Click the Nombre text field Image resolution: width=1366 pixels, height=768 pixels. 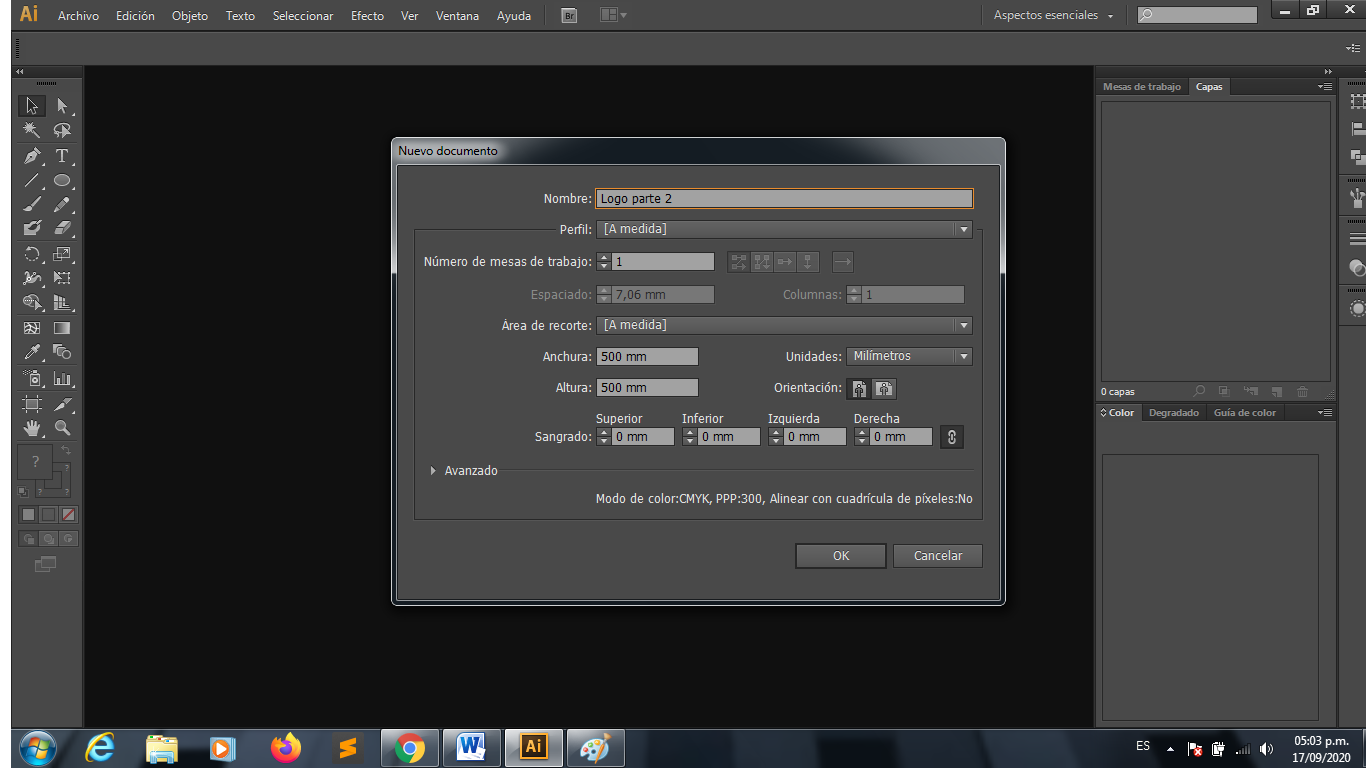[784, 199]
